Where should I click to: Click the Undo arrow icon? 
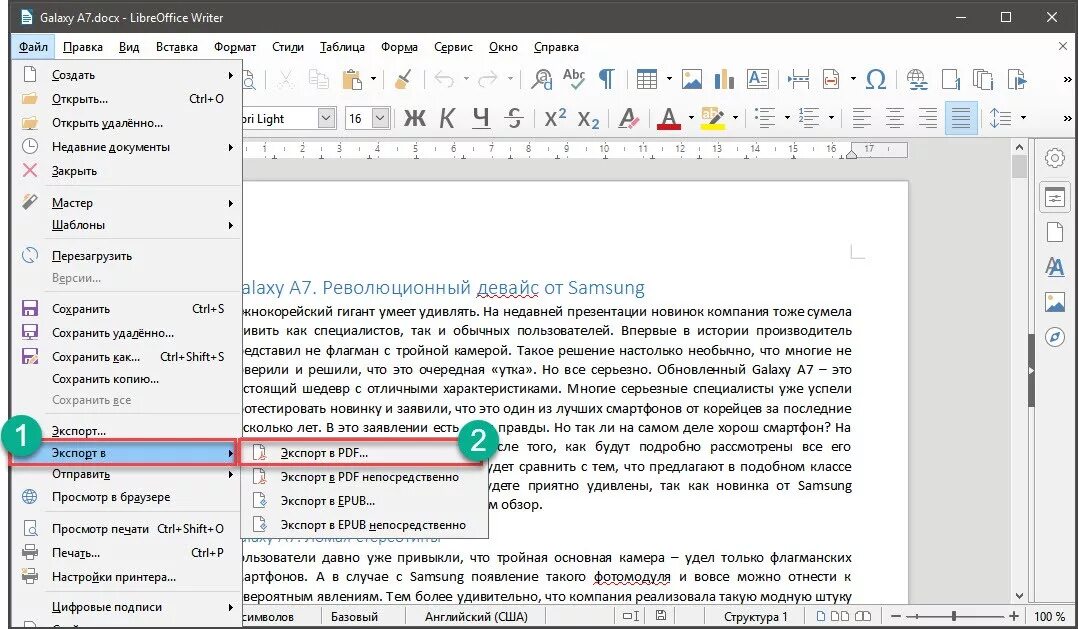[x=445, y=79]
